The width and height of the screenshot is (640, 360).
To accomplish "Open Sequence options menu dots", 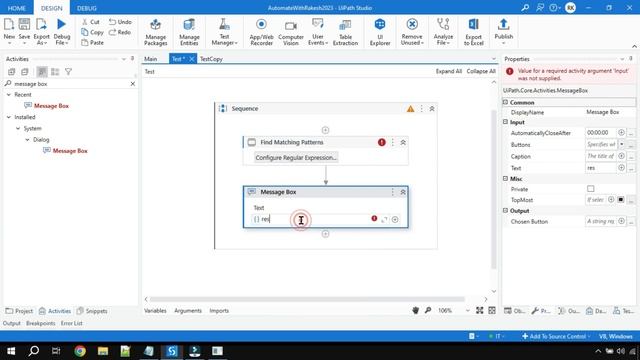I will (422, 109).
